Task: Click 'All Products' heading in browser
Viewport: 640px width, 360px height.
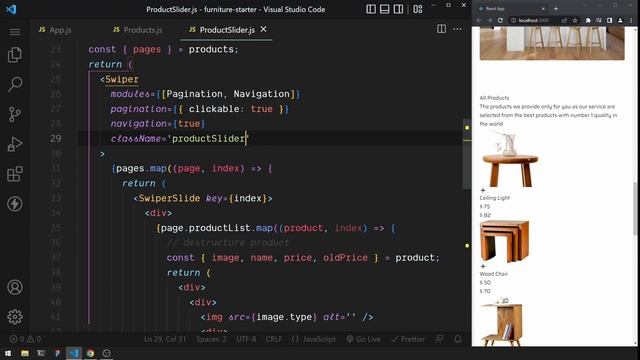Action: point(494,98)
